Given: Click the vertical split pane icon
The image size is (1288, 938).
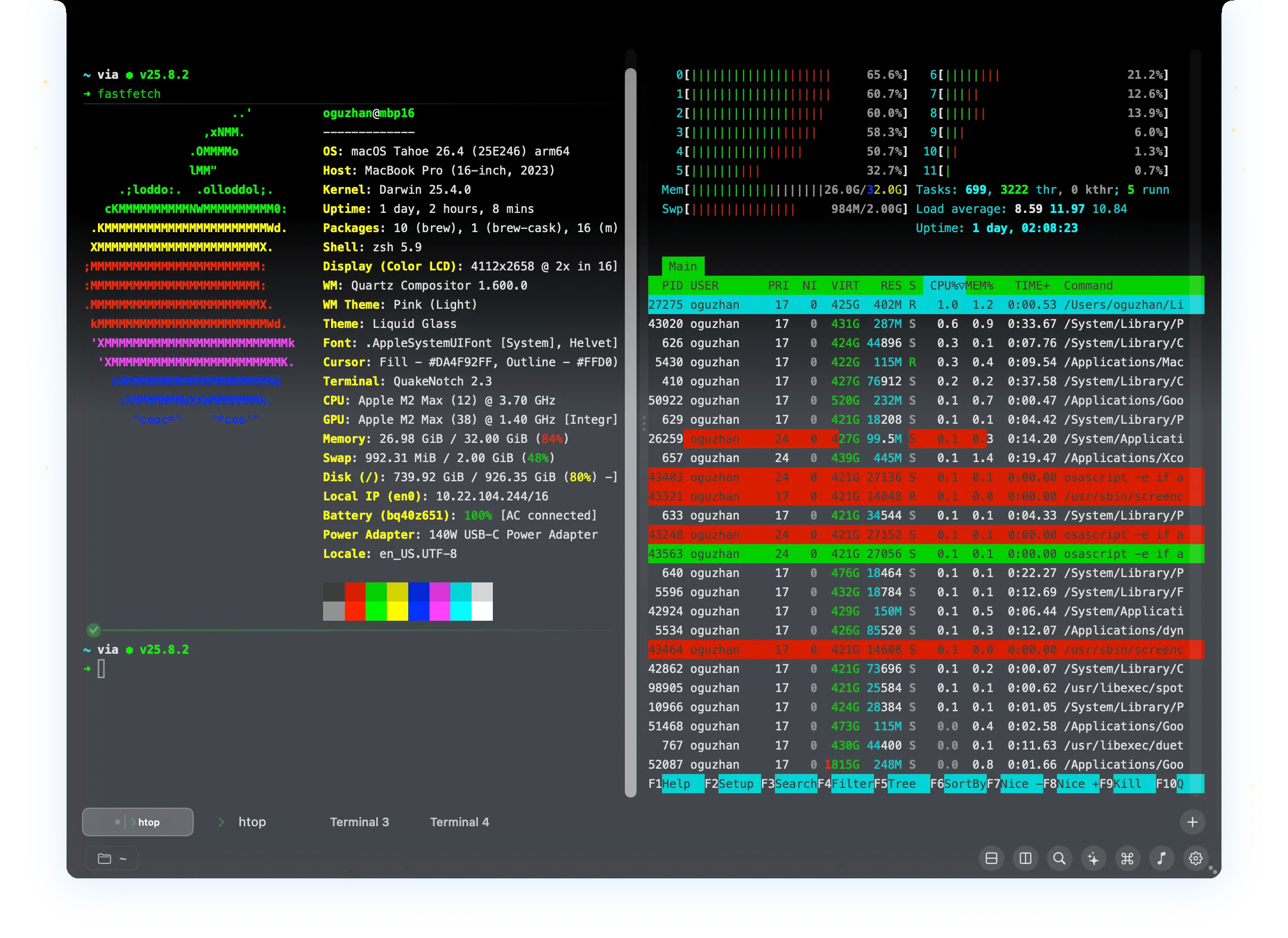Looking at the screenshot, I should pyautogui.click(x=1025, y=858).
